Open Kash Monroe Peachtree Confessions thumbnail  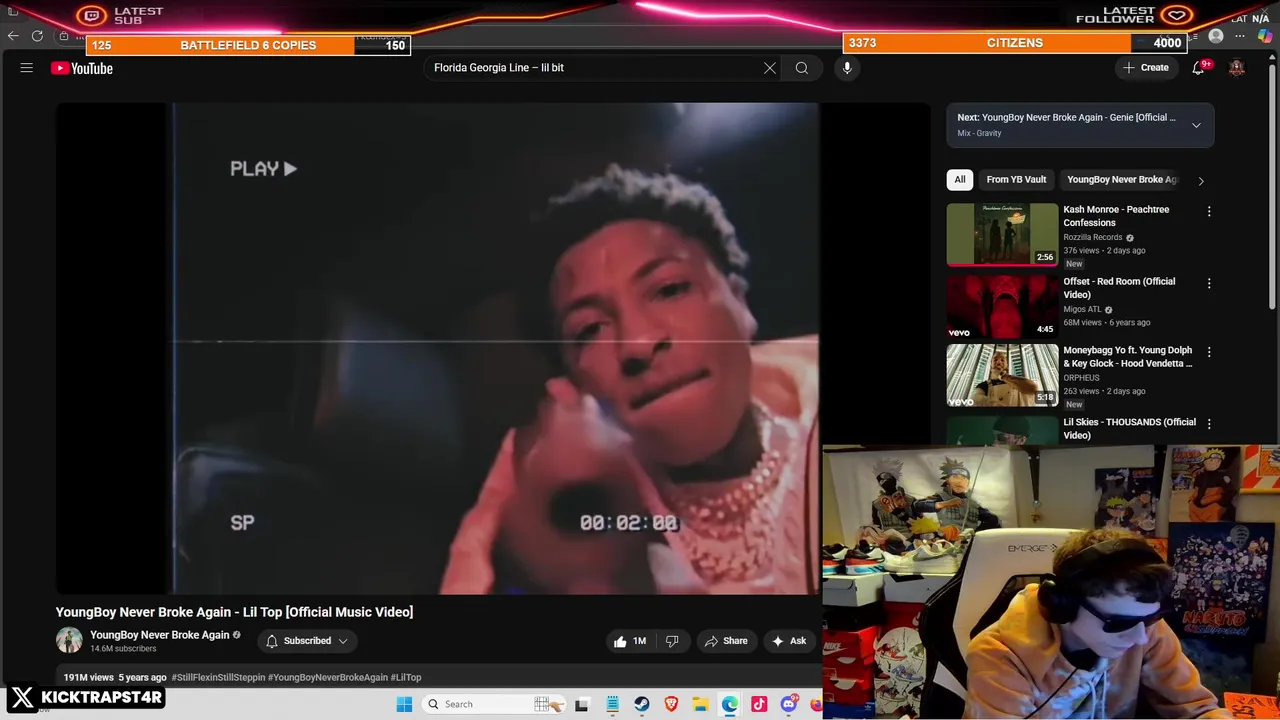click(x=1002, y=235)
